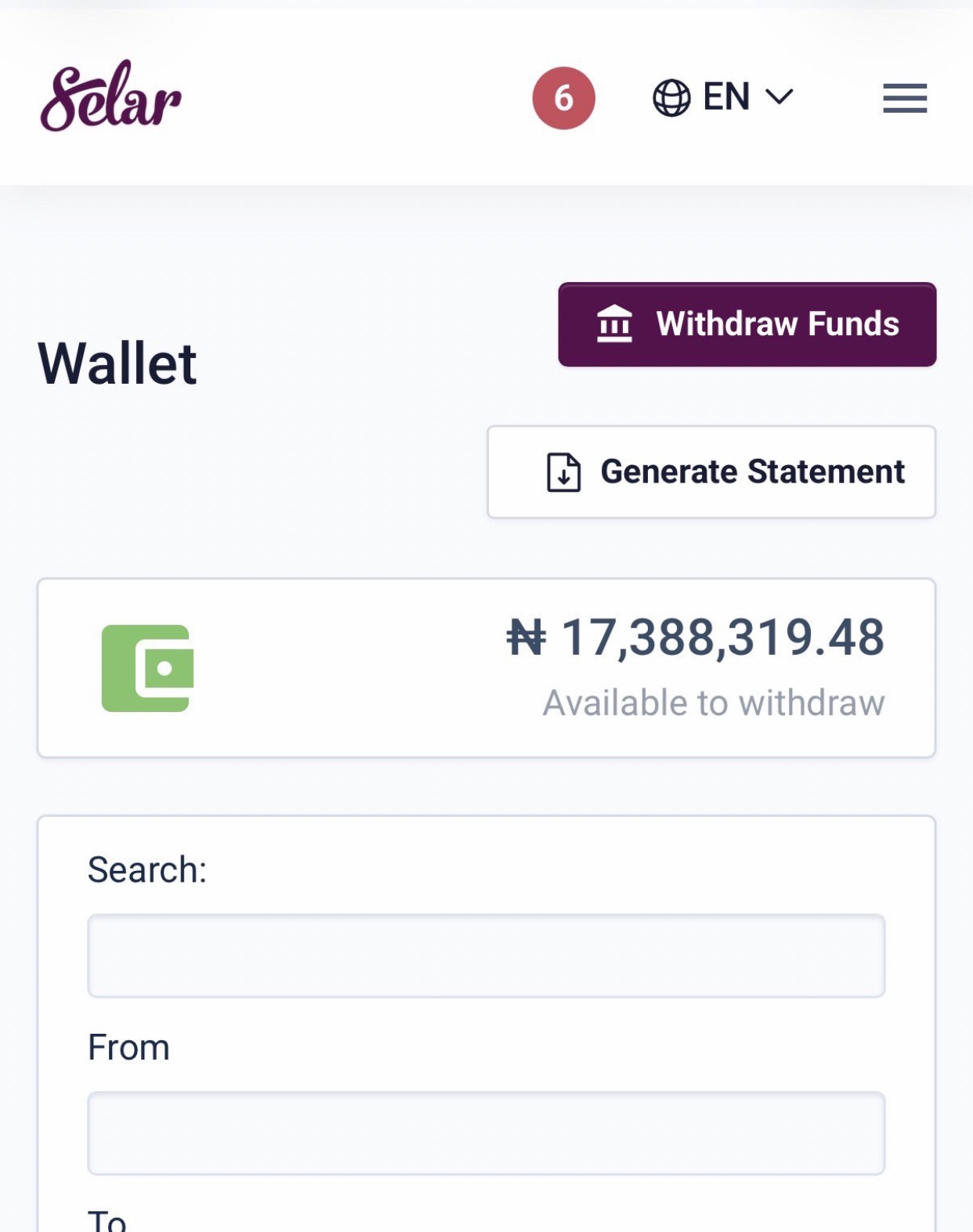Click the Selar logo
Image resolution: width=973 pixels, height=1232 pixels.
click(x=111, y=96)
